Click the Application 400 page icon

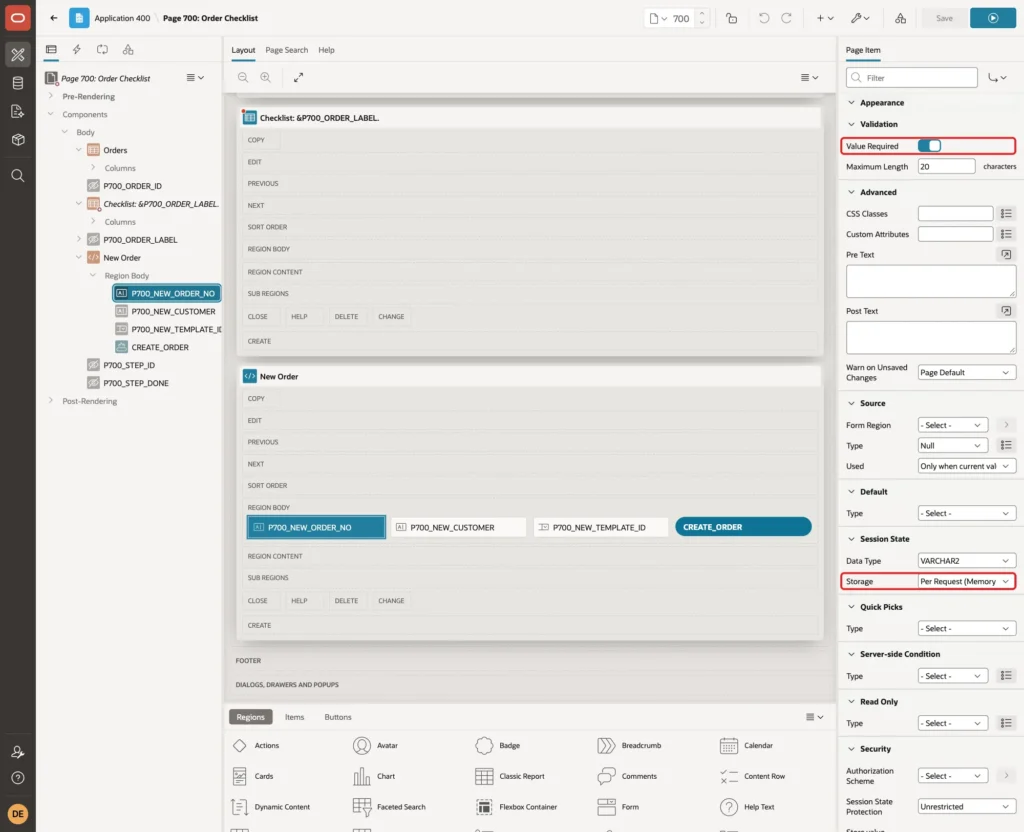pyautogui.click(x=79, y=18)
